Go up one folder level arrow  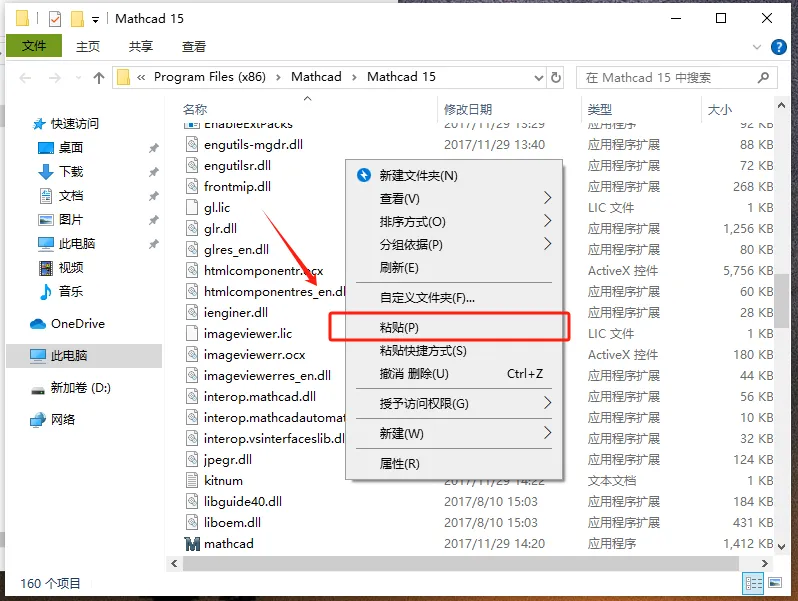(x=99, y=78)
